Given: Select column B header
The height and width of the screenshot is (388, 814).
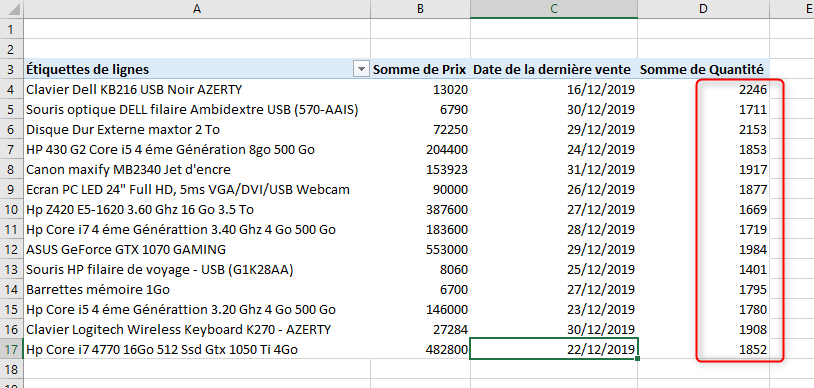Looking at the screenshot, I should click(420, 8).
